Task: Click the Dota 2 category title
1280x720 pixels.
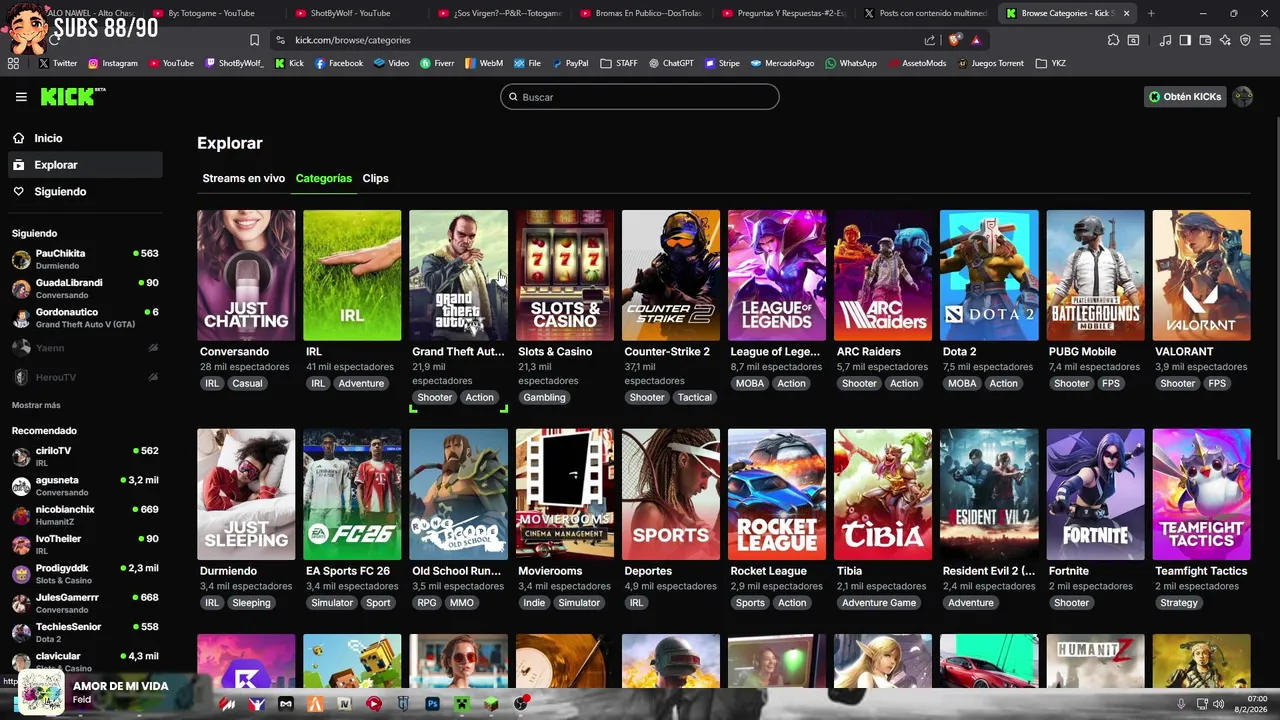Action: click(959, 352)
